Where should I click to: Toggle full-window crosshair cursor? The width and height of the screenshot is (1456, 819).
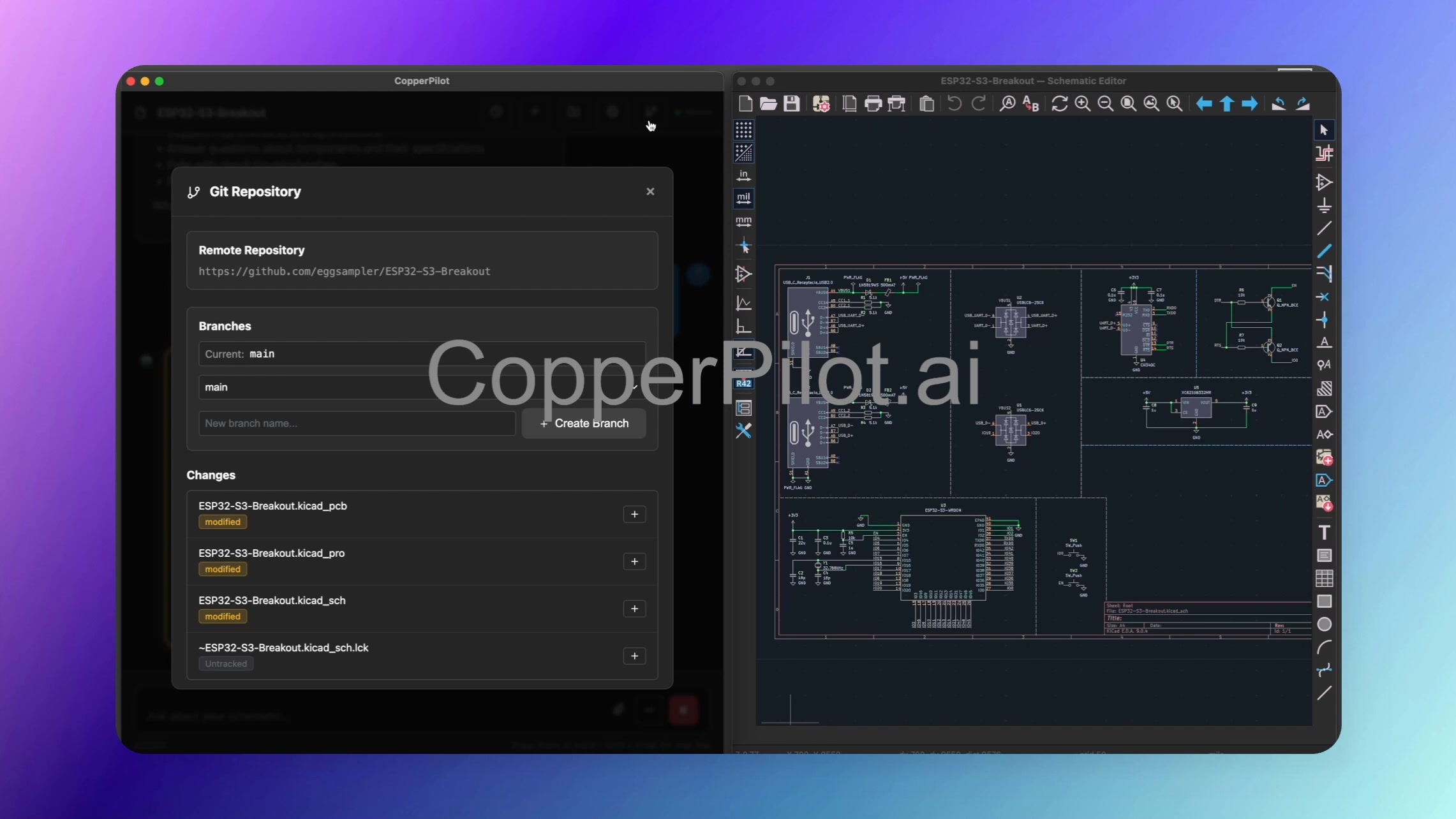(743, 246)
